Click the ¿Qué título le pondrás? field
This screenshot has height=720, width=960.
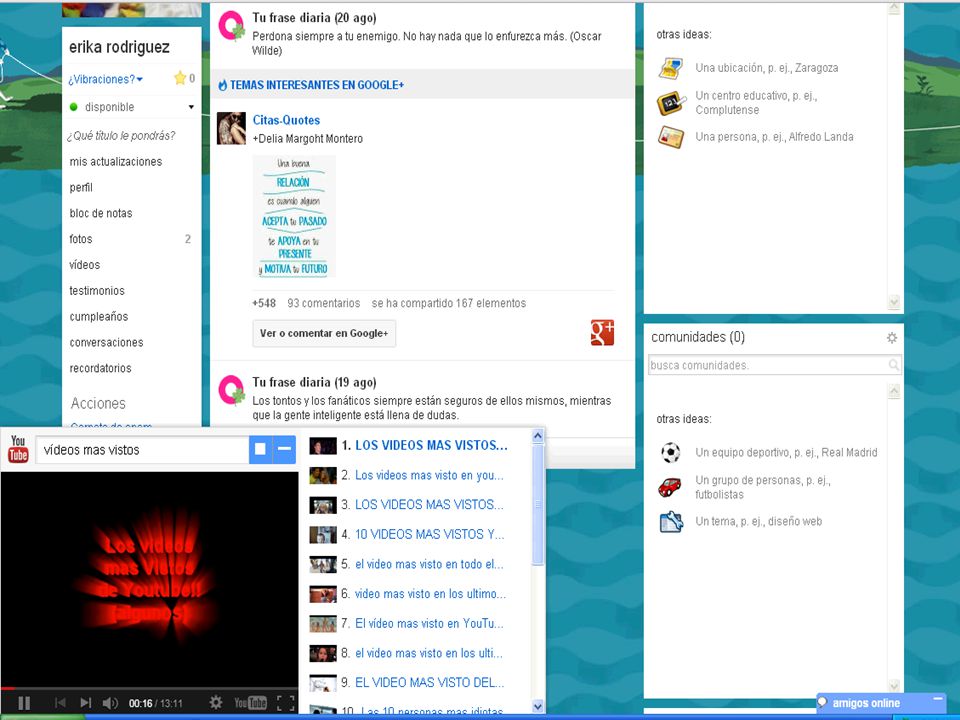(121, 135)
